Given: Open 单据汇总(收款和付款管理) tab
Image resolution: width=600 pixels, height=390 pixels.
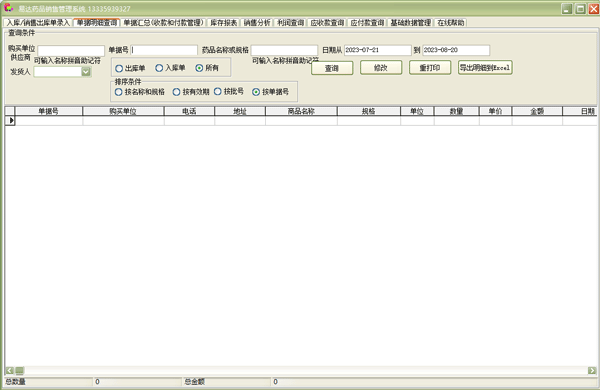Looking at the screenshot, I should (x=163, y=23).
